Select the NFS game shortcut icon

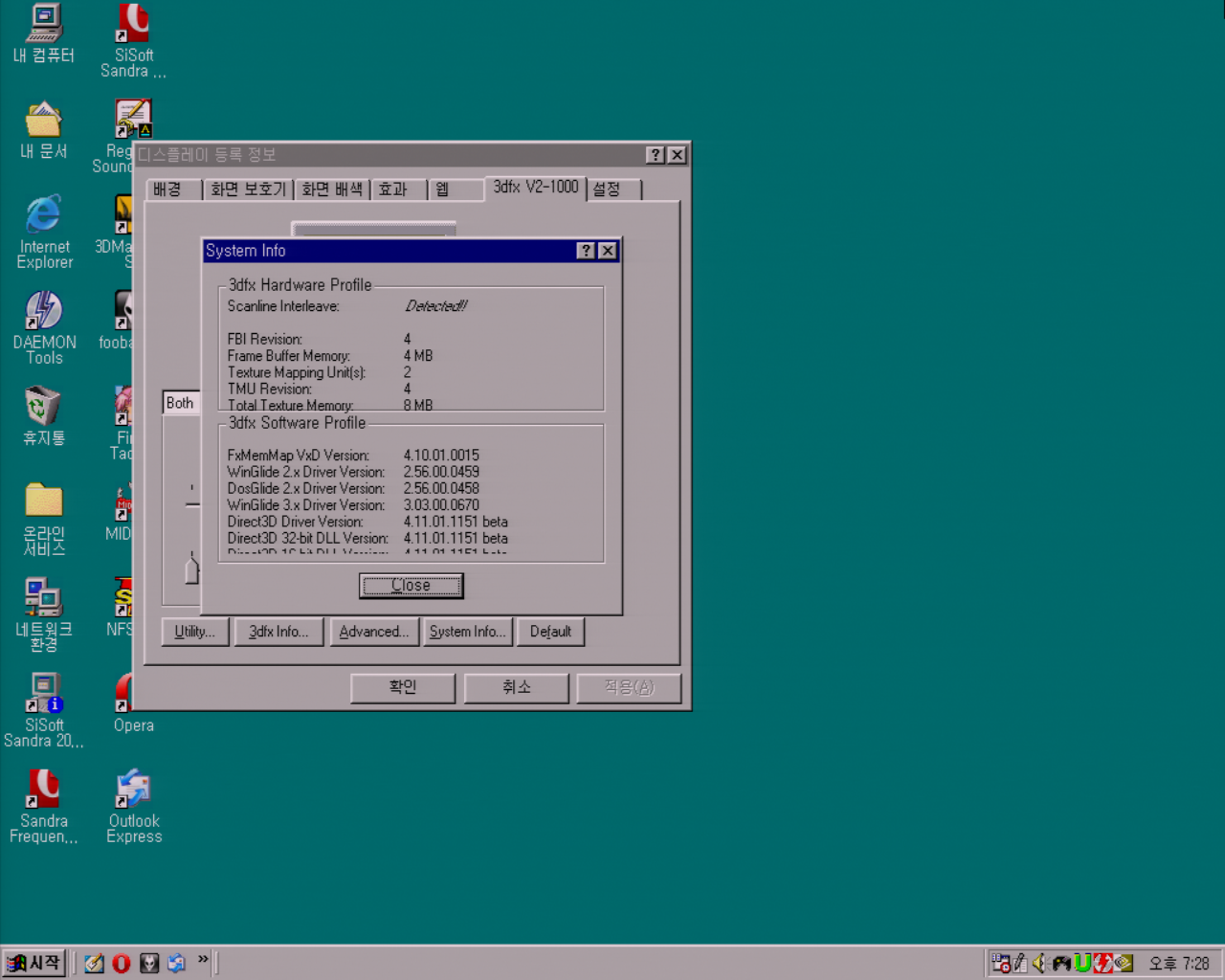(x=123, y=597)
